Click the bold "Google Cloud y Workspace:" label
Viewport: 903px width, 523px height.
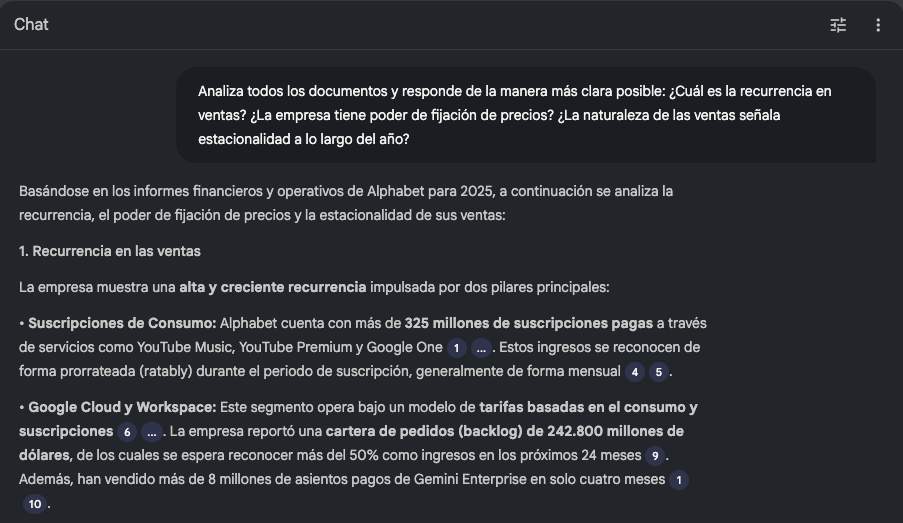click(120, 407)
